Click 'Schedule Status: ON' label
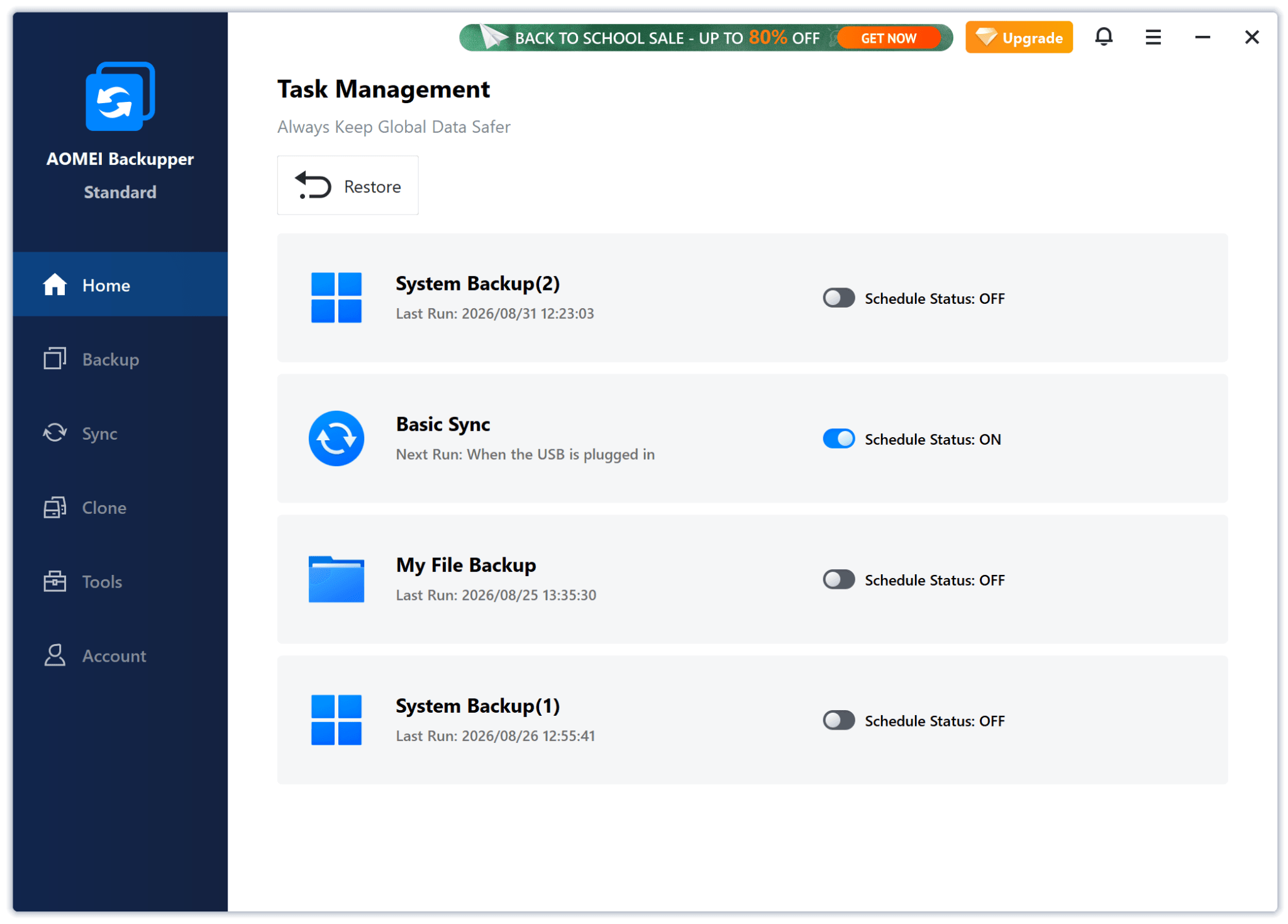The height and width of the screenshot is (924, 1288). click(x=933, y=439)
